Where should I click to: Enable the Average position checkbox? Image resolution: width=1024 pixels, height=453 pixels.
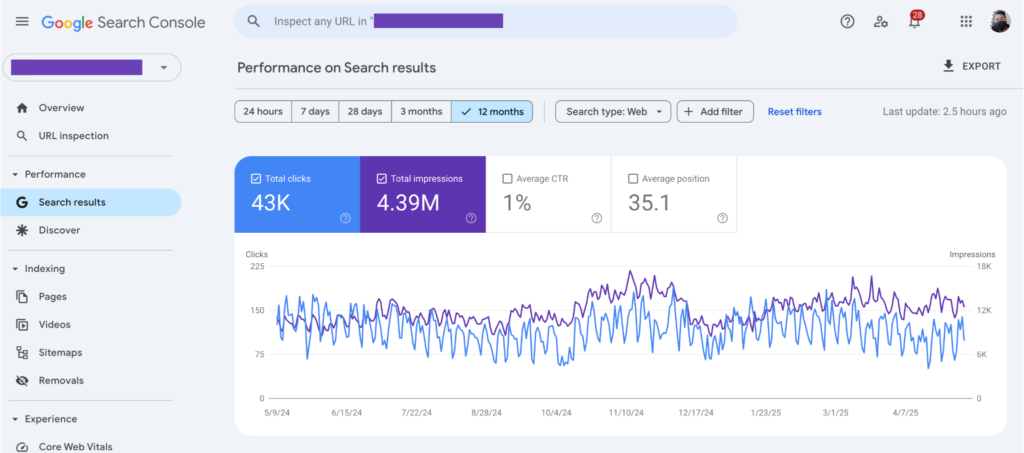coord(633,179)
